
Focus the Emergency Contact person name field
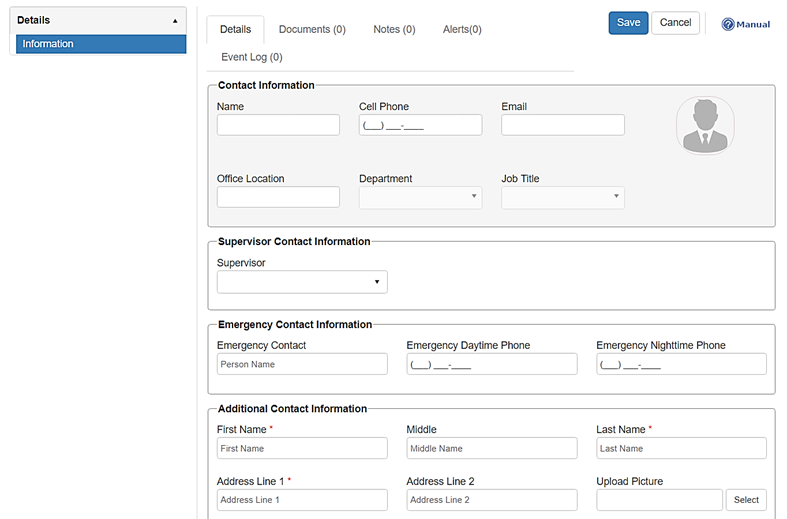[x=302, y=364]
